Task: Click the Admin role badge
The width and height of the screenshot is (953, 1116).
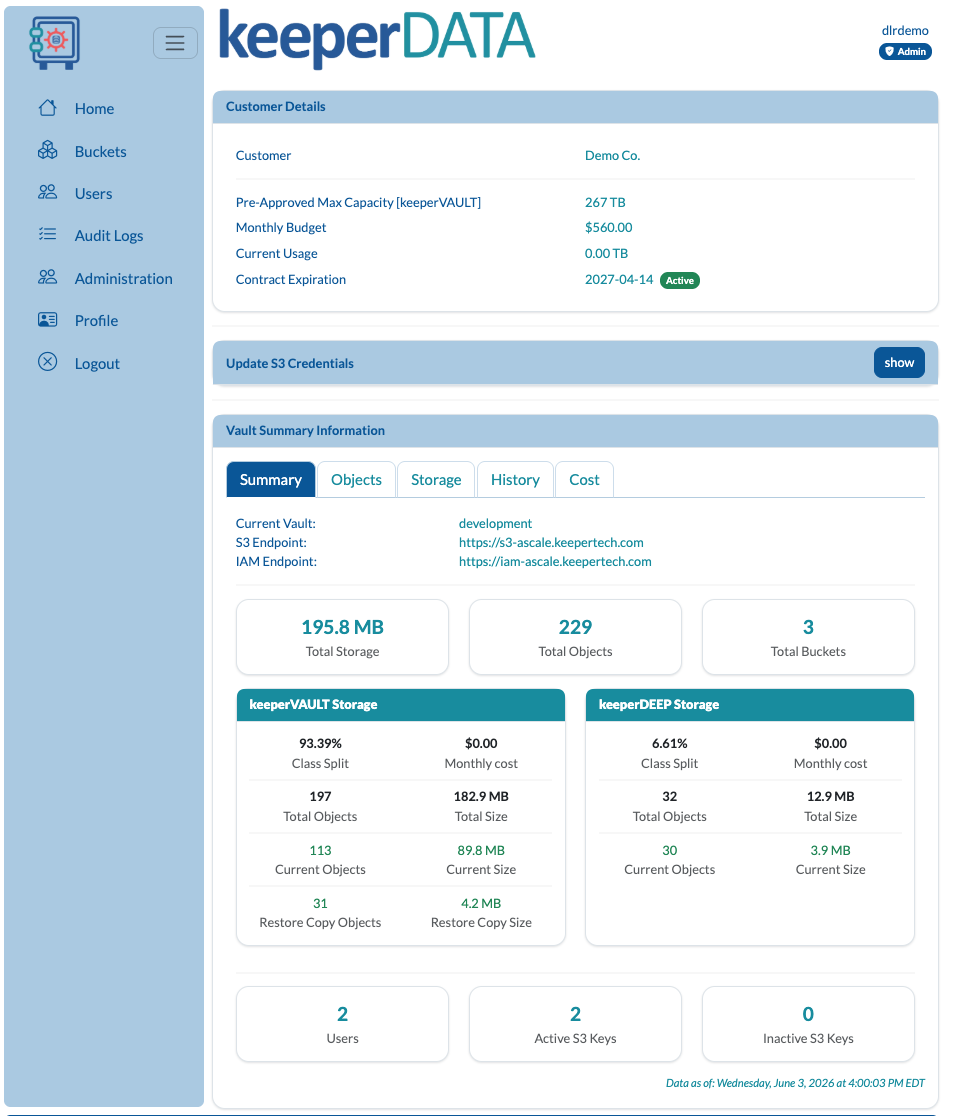Action: (905, 51)
